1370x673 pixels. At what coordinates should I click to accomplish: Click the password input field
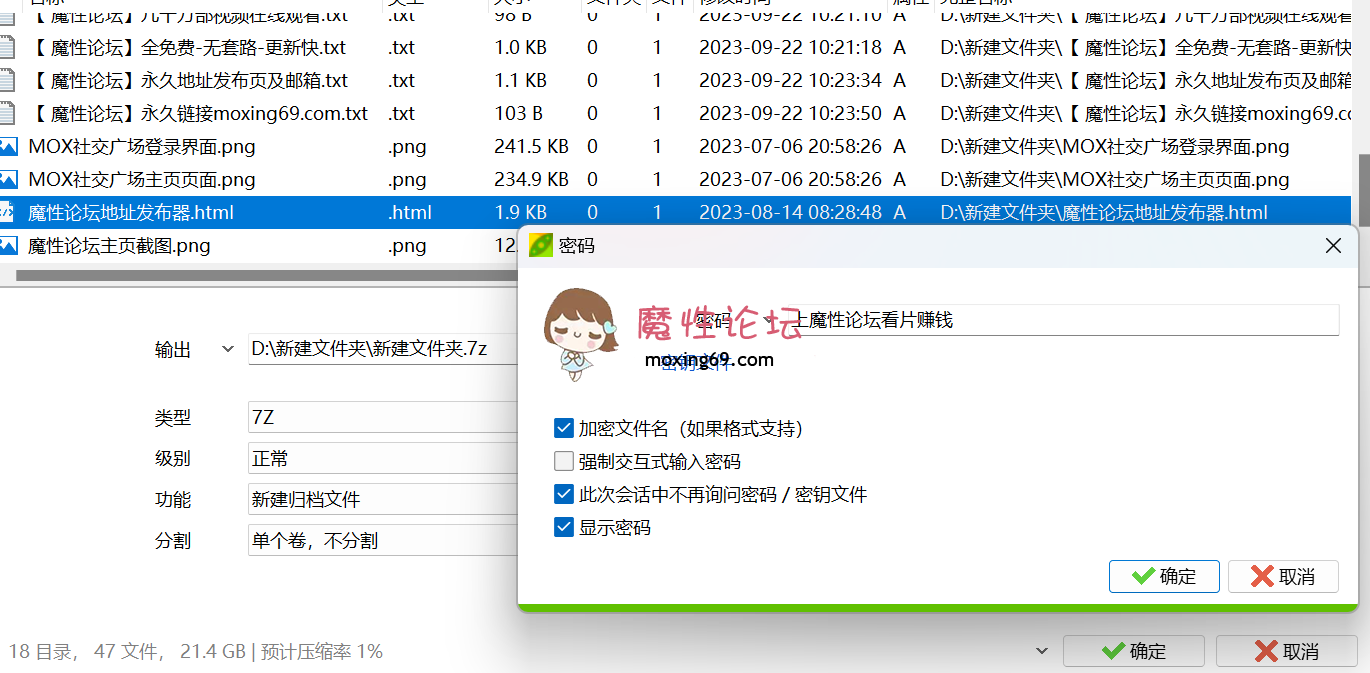point(1060,320)
